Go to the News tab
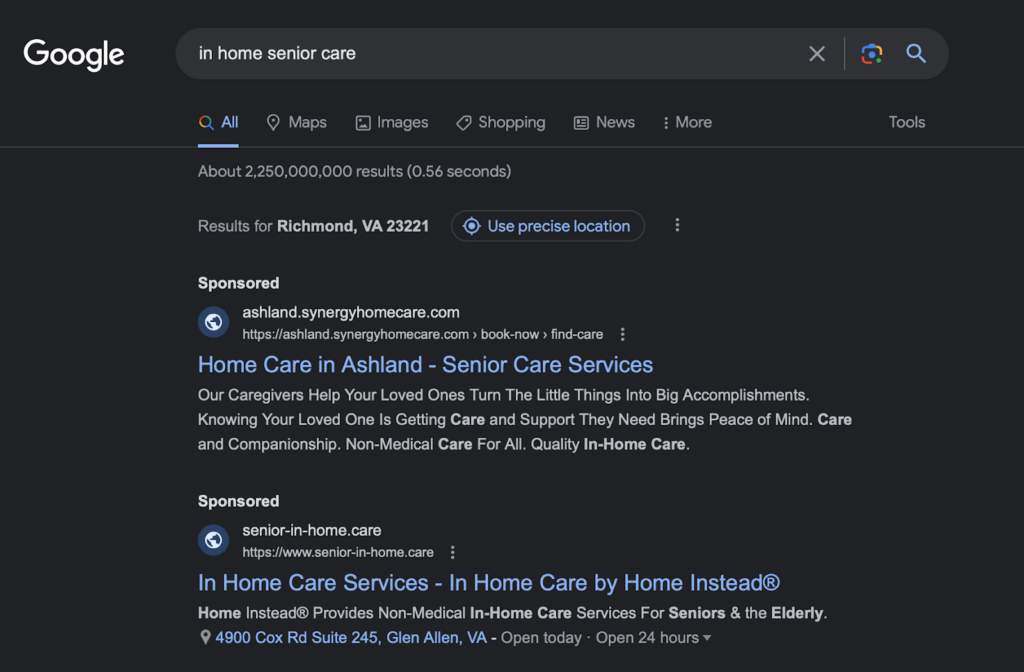Screen dimensions: 1024x672 tap(604, 122)
